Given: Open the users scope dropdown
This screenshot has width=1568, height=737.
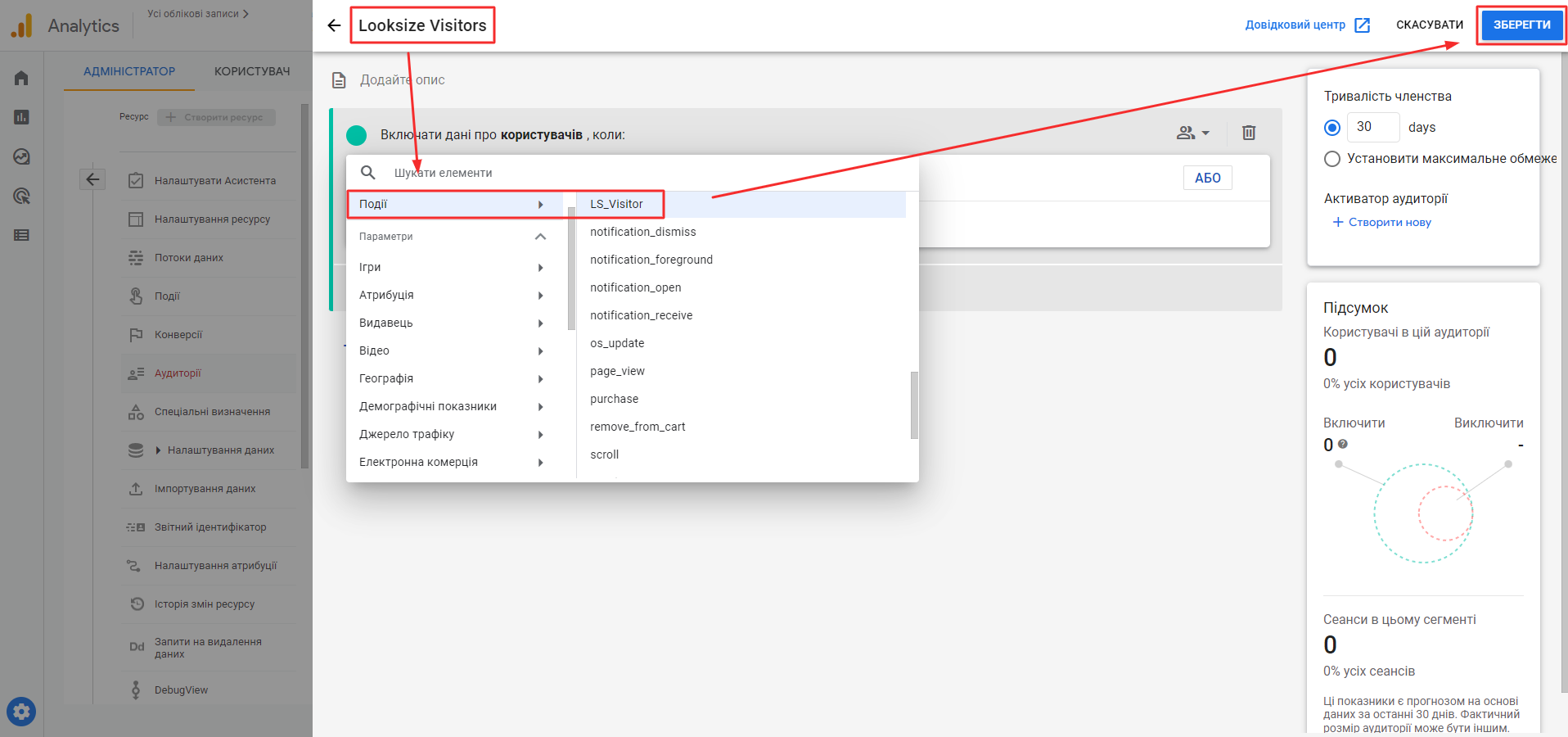Looking at the screenshot, I should click(x=1192, y=133).
